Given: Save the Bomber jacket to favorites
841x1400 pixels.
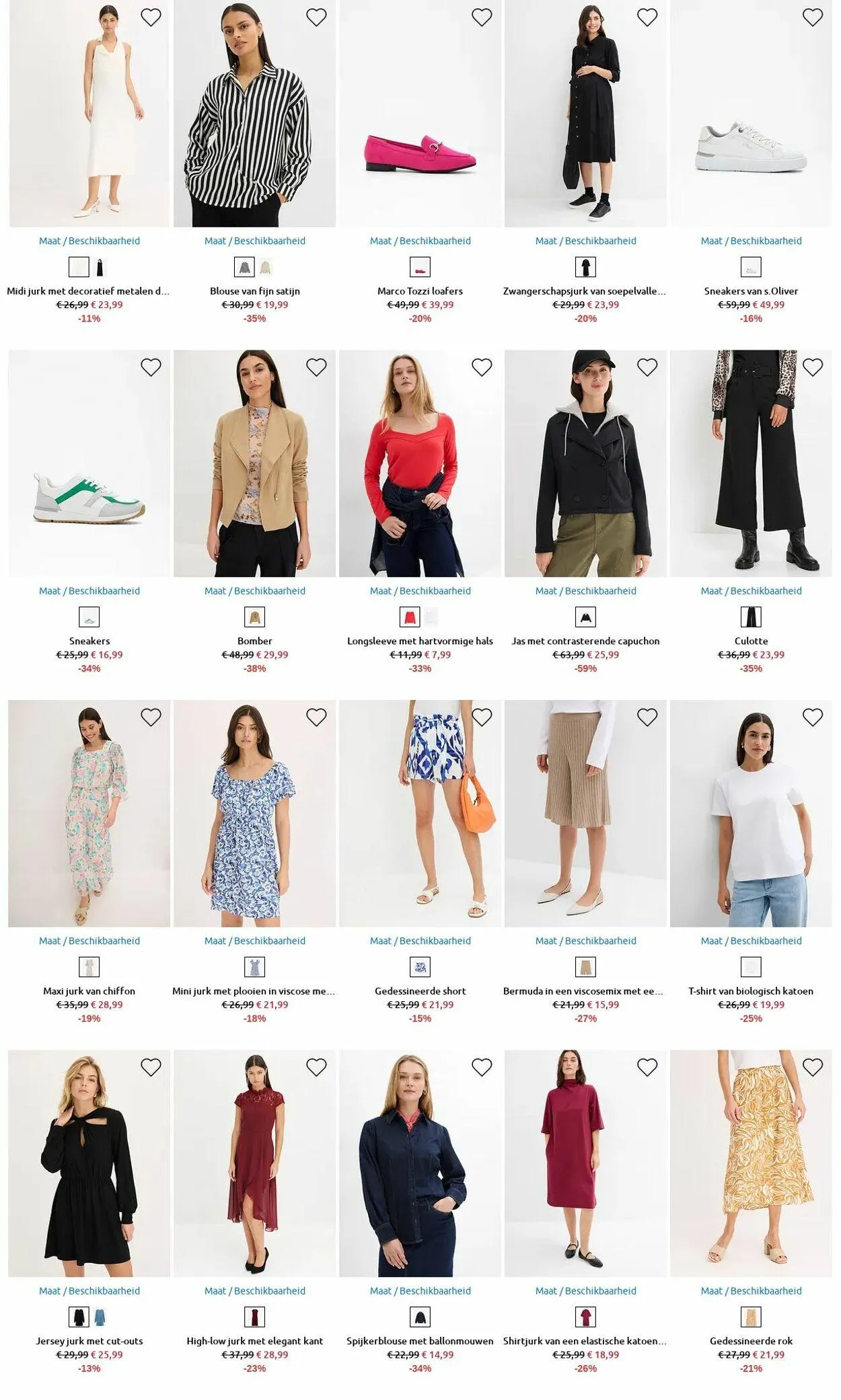Looking at the screenshot, I should click(x=316, y=367).
